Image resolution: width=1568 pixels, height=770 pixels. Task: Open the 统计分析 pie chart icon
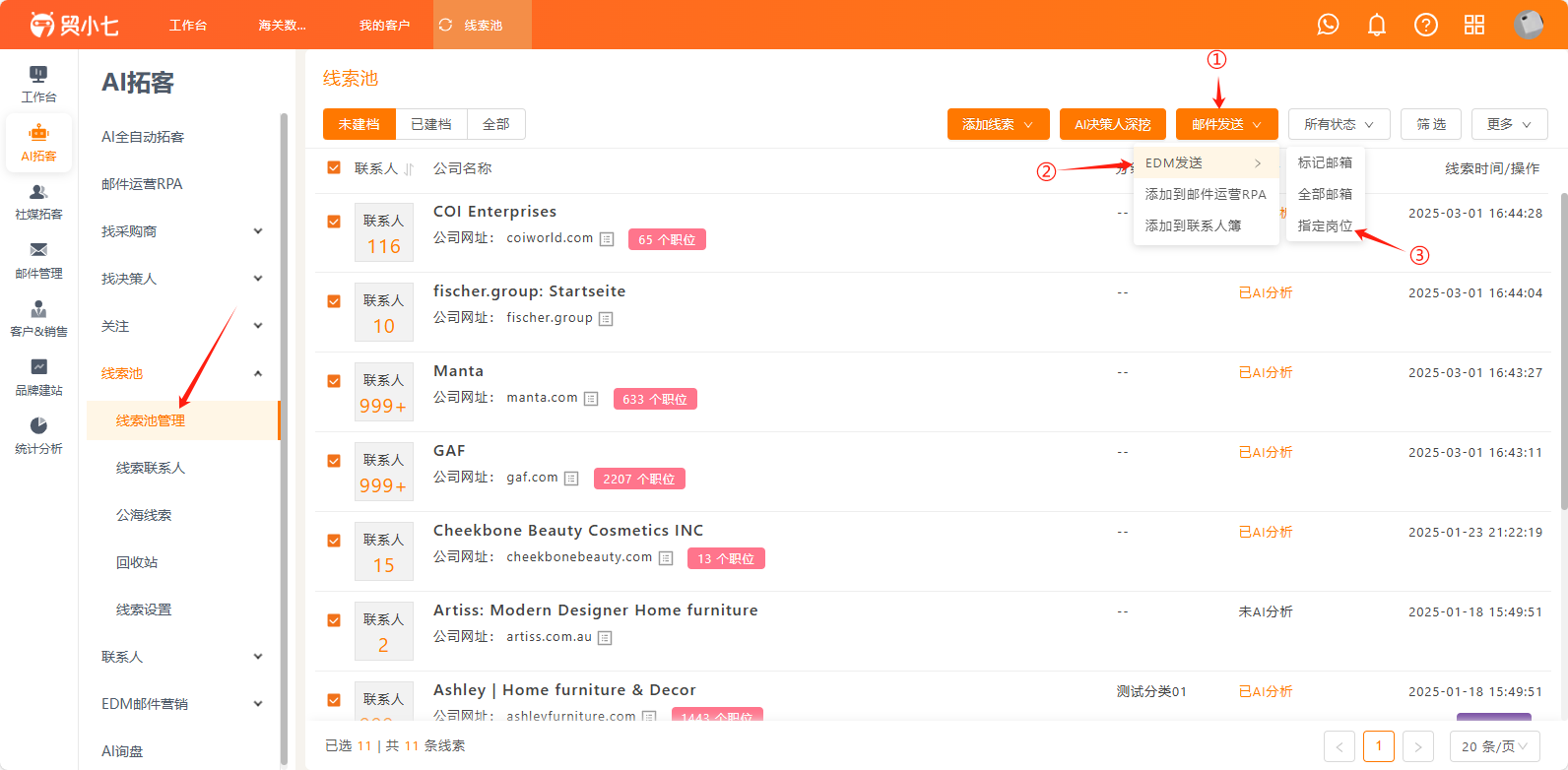[38, 425]
